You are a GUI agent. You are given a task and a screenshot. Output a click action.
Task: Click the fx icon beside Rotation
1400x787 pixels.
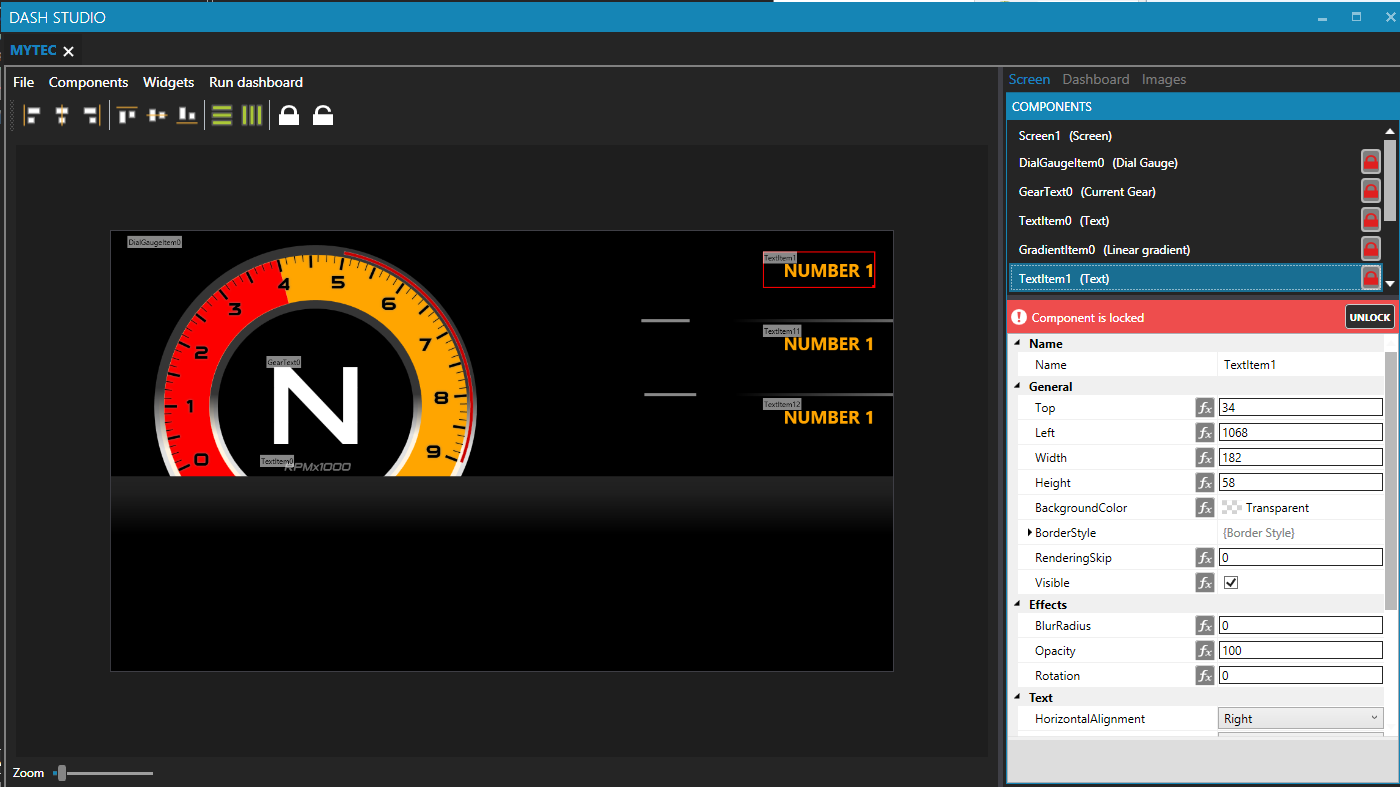click(x=1205, y=676)
